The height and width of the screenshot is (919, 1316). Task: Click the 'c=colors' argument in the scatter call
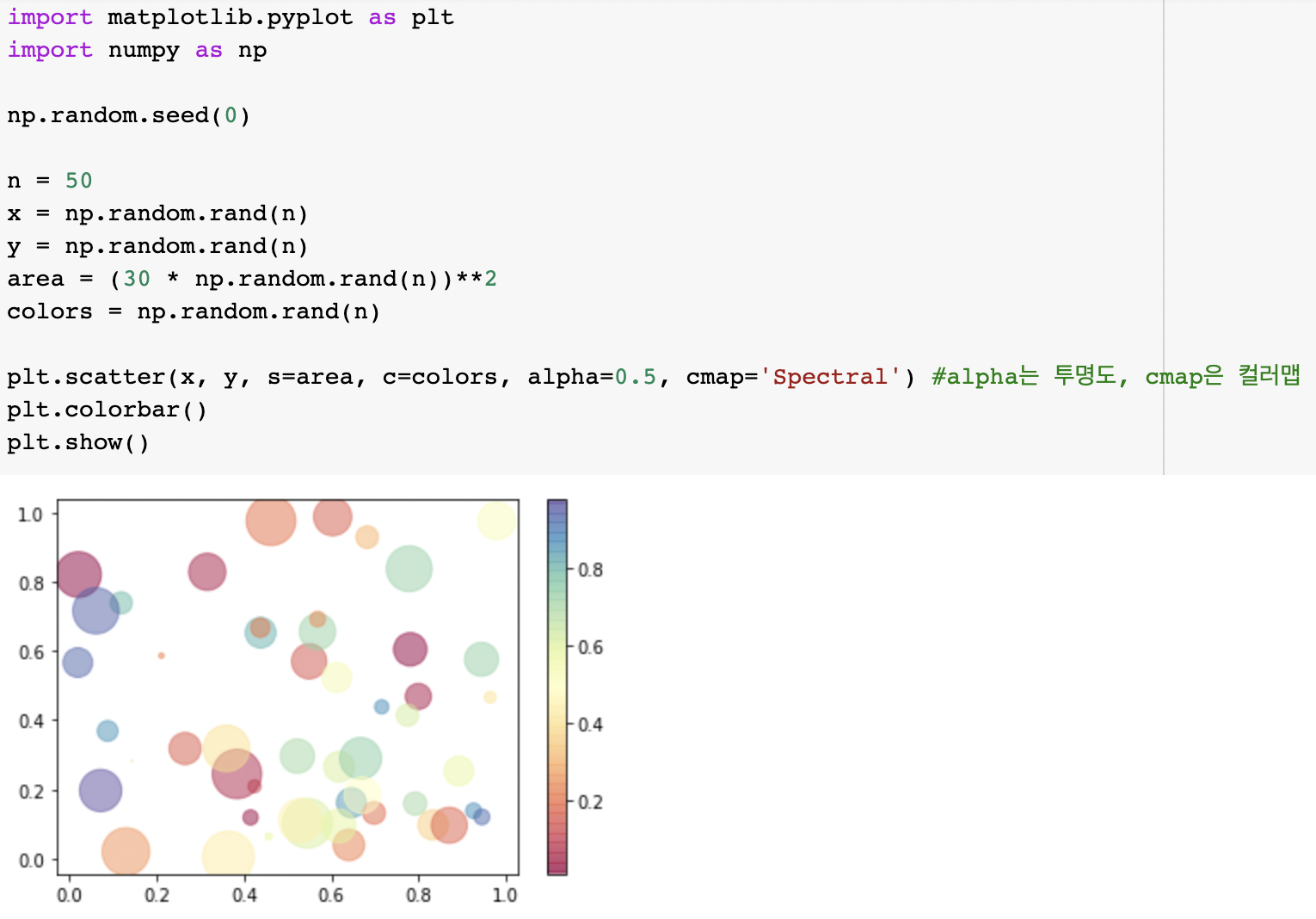coord(446,377)
